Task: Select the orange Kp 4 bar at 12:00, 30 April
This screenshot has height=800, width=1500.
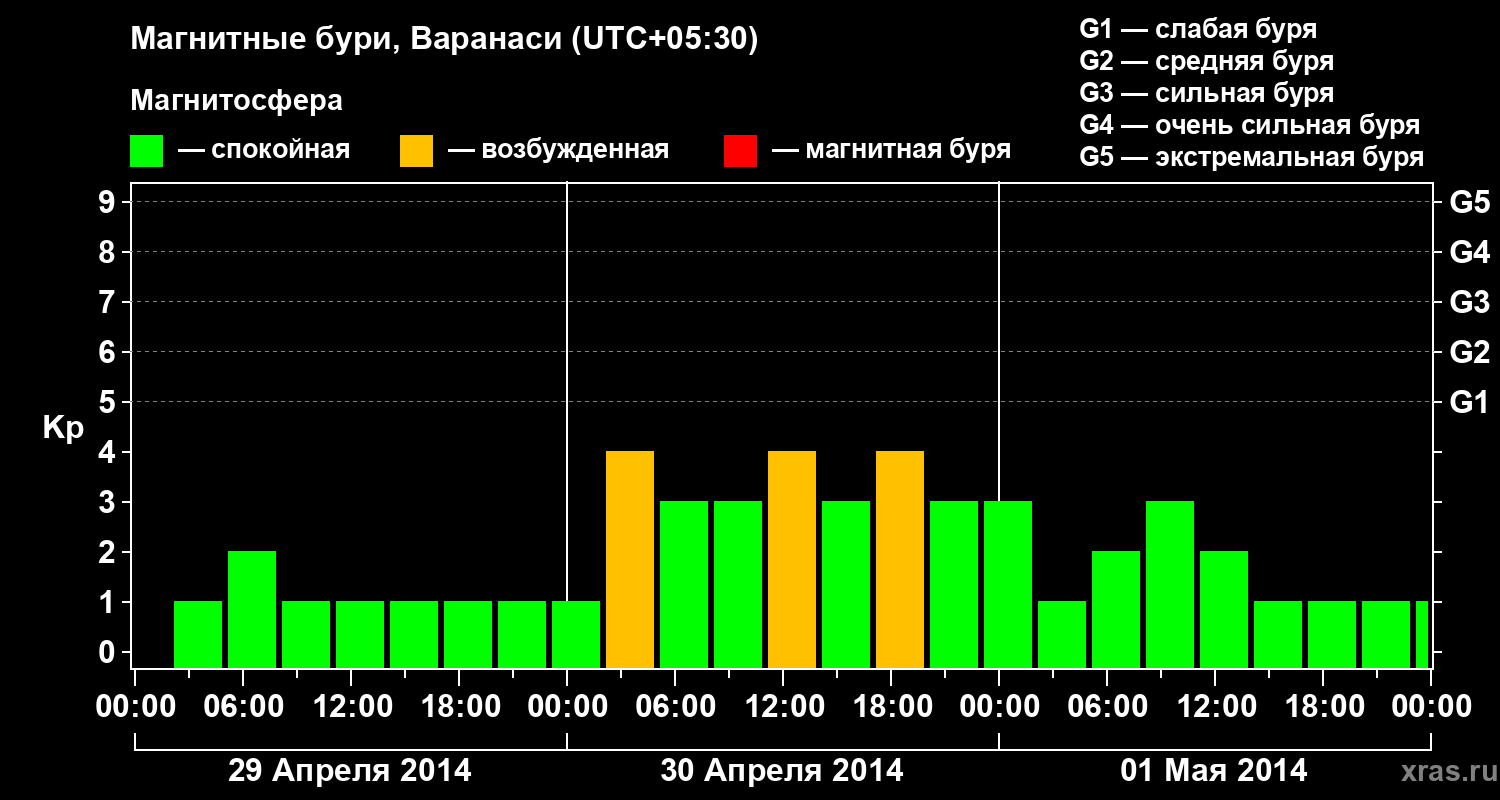Action: pyautogui.click(x=792, y=560)
